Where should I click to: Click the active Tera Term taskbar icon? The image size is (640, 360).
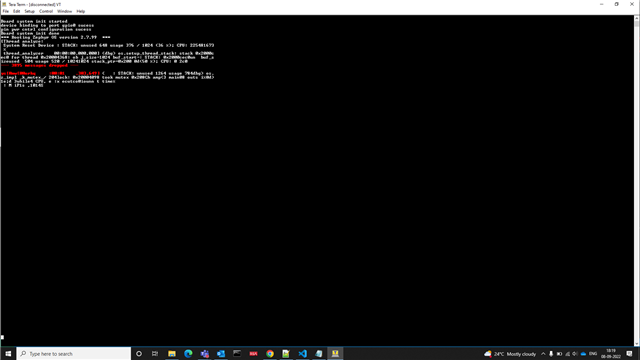click(x=335, y=353)
